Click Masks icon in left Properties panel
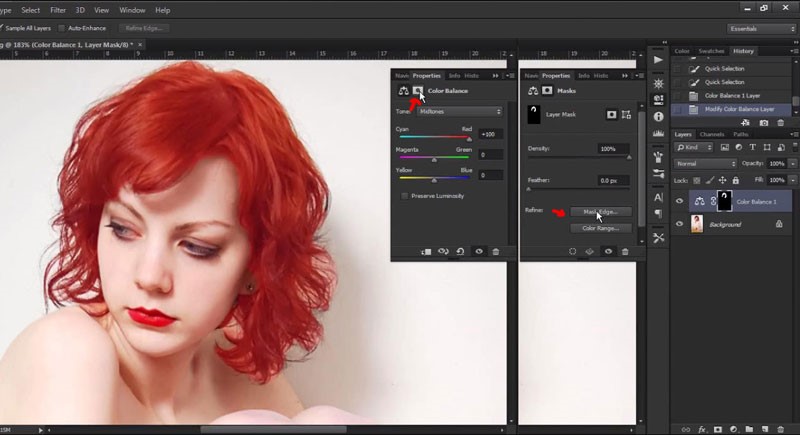Image resolution: width=800 pixels, height=435 pixels. pos(418,91)
